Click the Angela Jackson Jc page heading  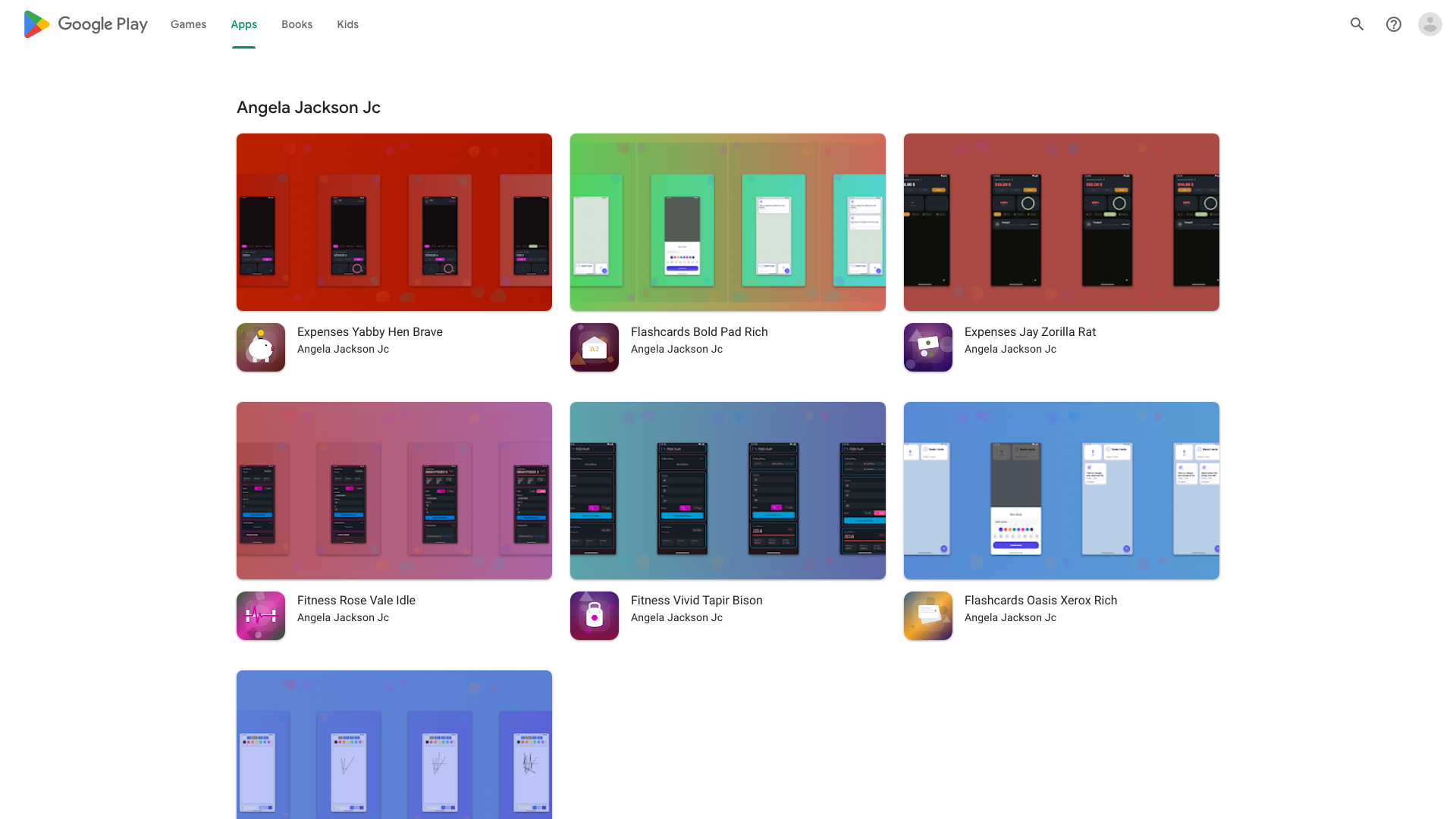pyautogui.click(x=309, y=108)
